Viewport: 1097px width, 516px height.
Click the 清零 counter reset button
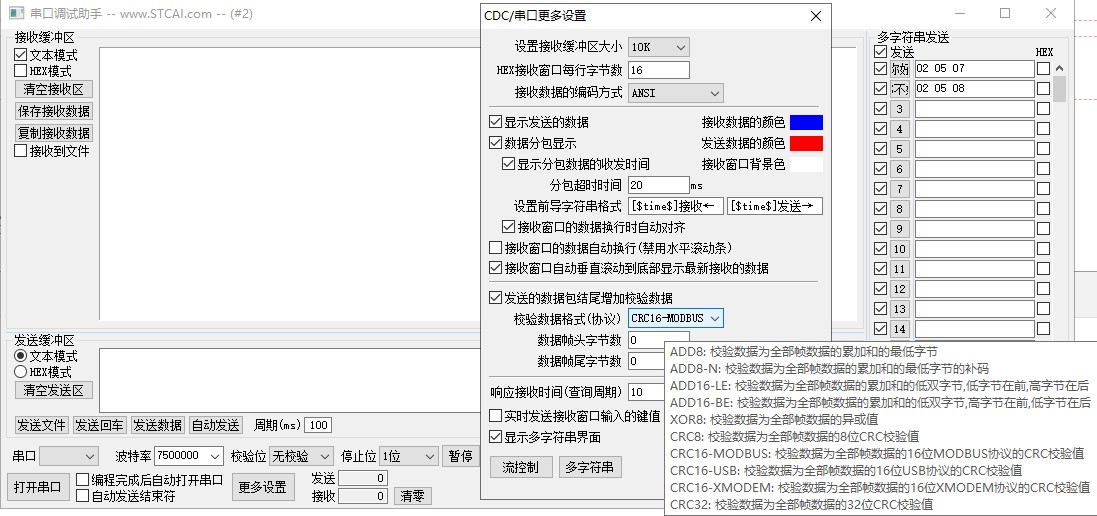[x=413, y=496]
